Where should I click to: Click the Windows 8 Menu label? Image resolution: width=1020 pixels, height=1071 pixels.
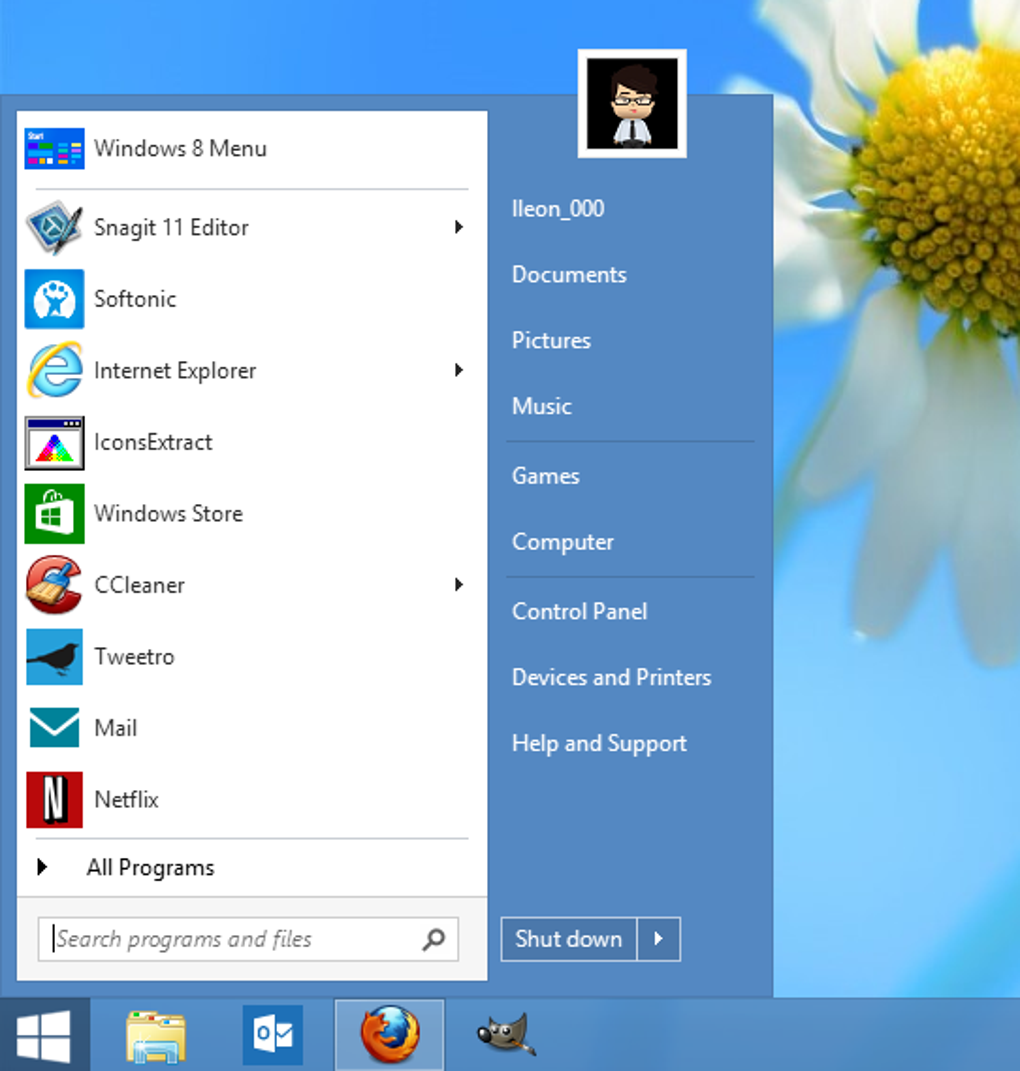(180, 148)
